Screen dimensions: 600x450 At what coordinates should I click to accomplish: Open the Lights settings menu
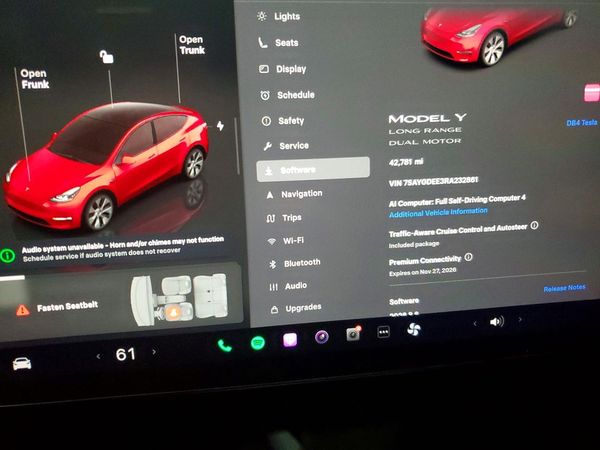279,16
